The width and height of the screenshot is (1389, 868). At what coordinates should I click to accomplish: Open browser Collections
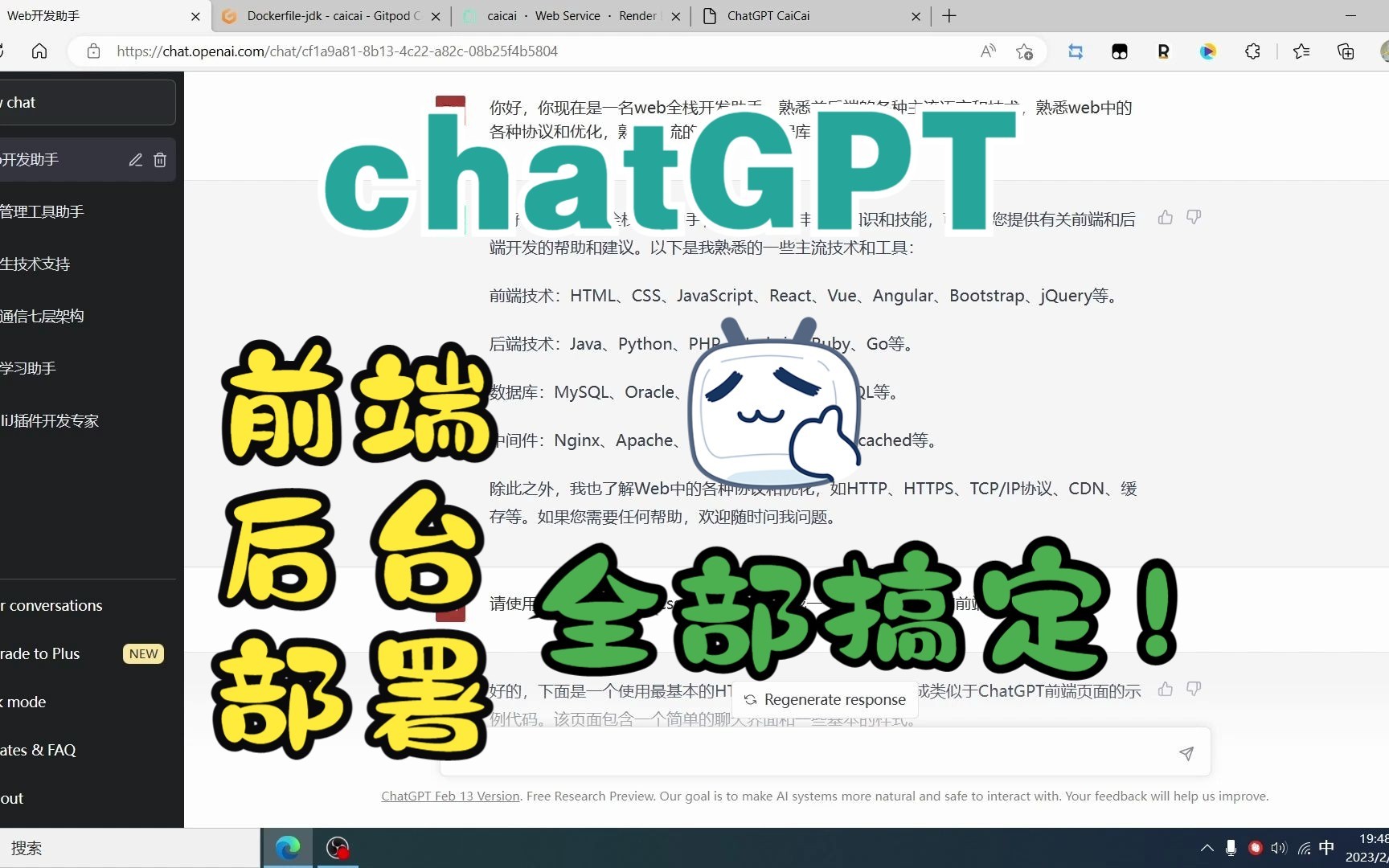[1346, 51]
